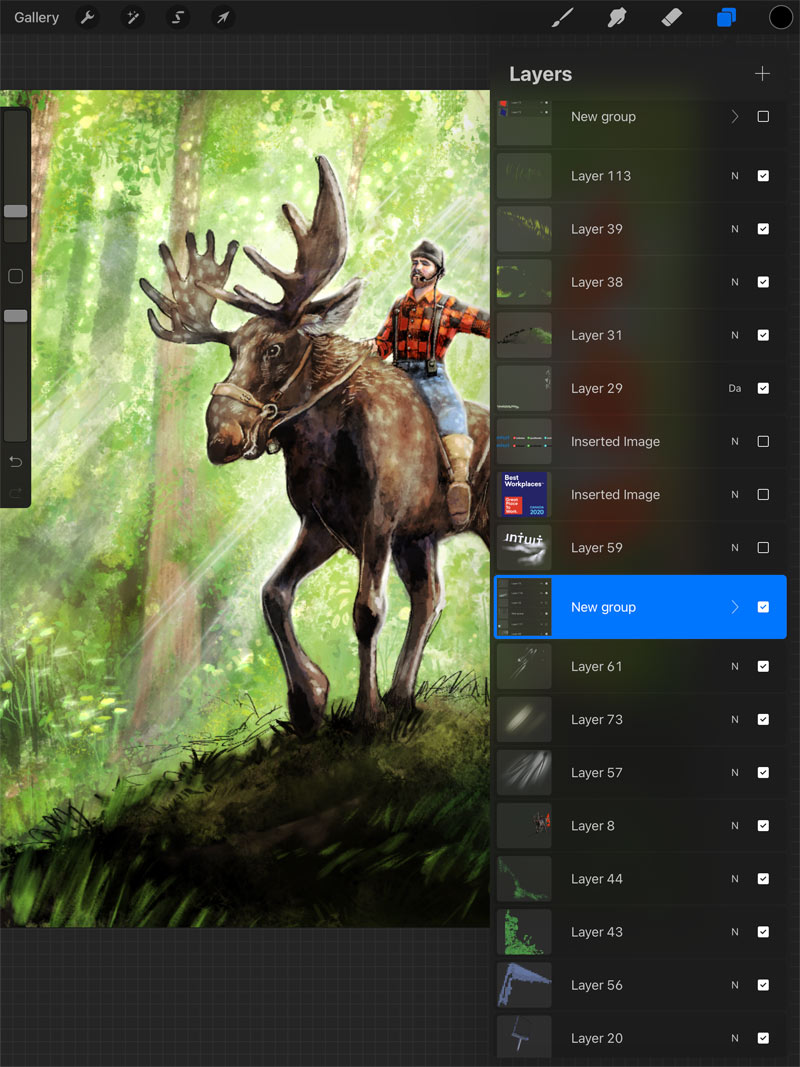
Task: Select the Selection tool
Action: tap(178, 17)
